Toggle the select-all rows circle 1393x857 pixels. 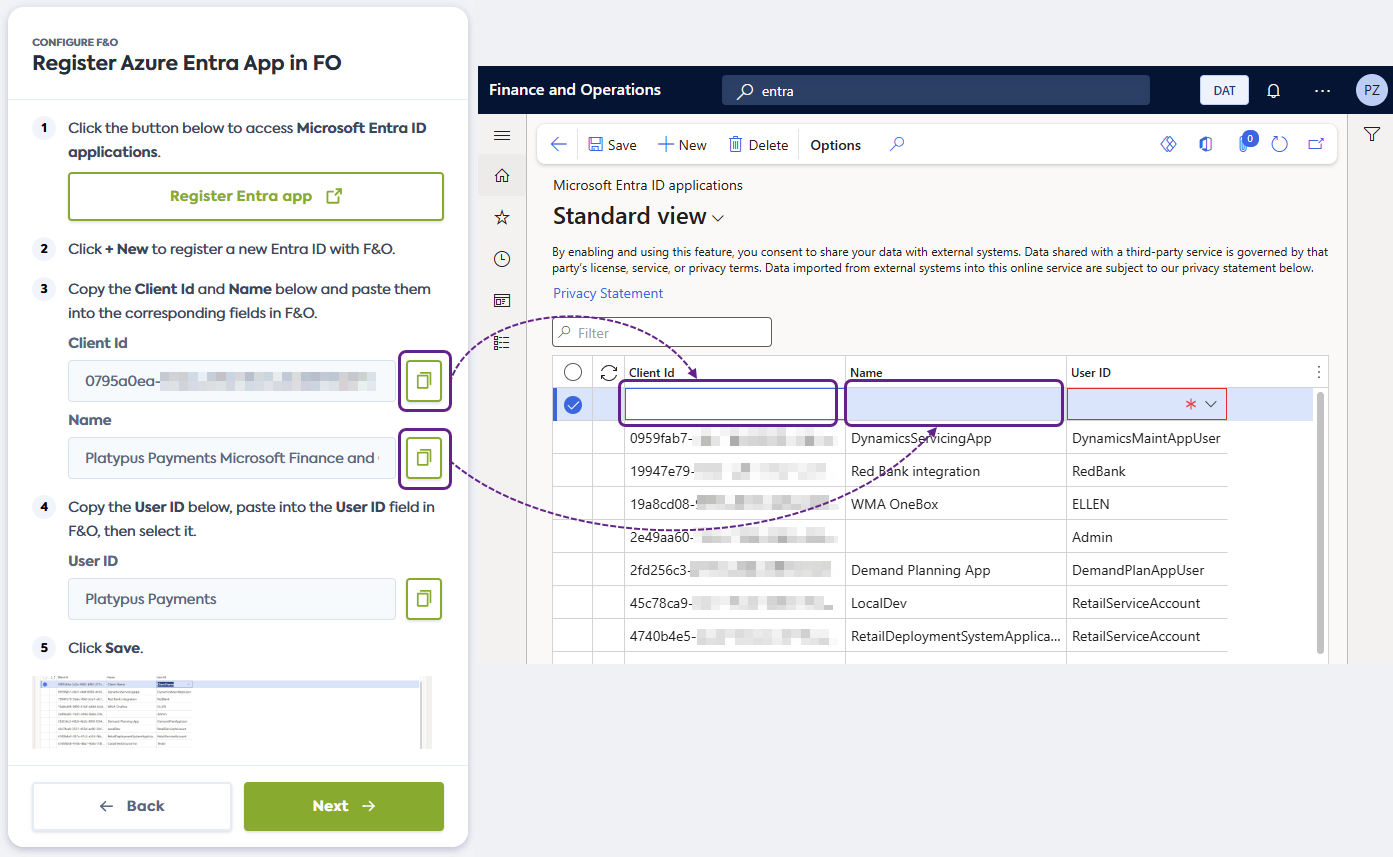[573, 372]
